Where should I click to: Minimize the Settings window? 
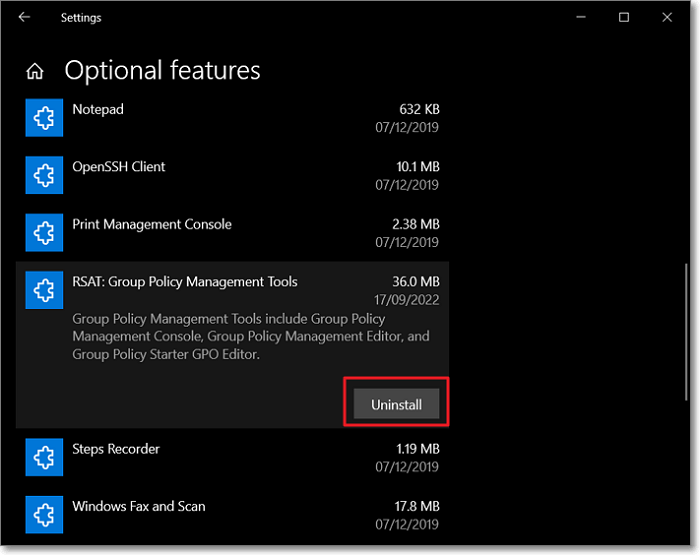coord(581,17)
